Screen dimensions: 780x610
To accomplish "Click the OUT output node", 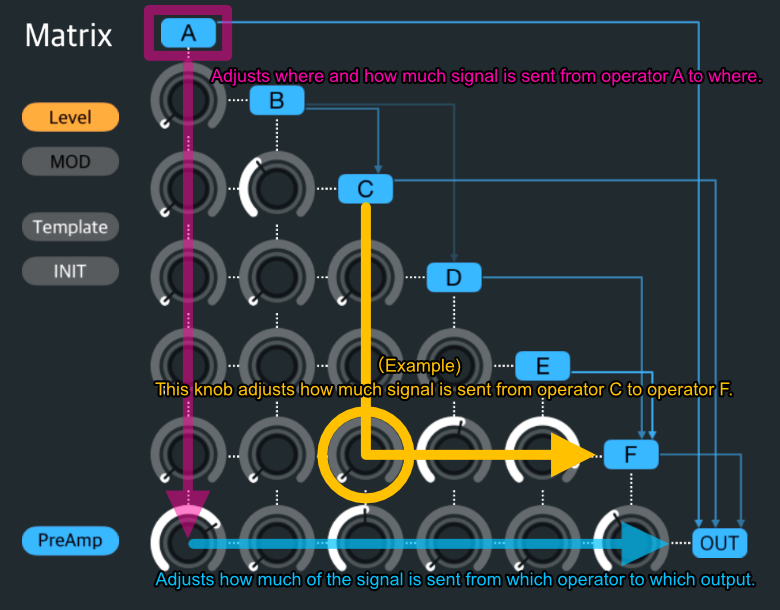I will (x=719, y=544).
